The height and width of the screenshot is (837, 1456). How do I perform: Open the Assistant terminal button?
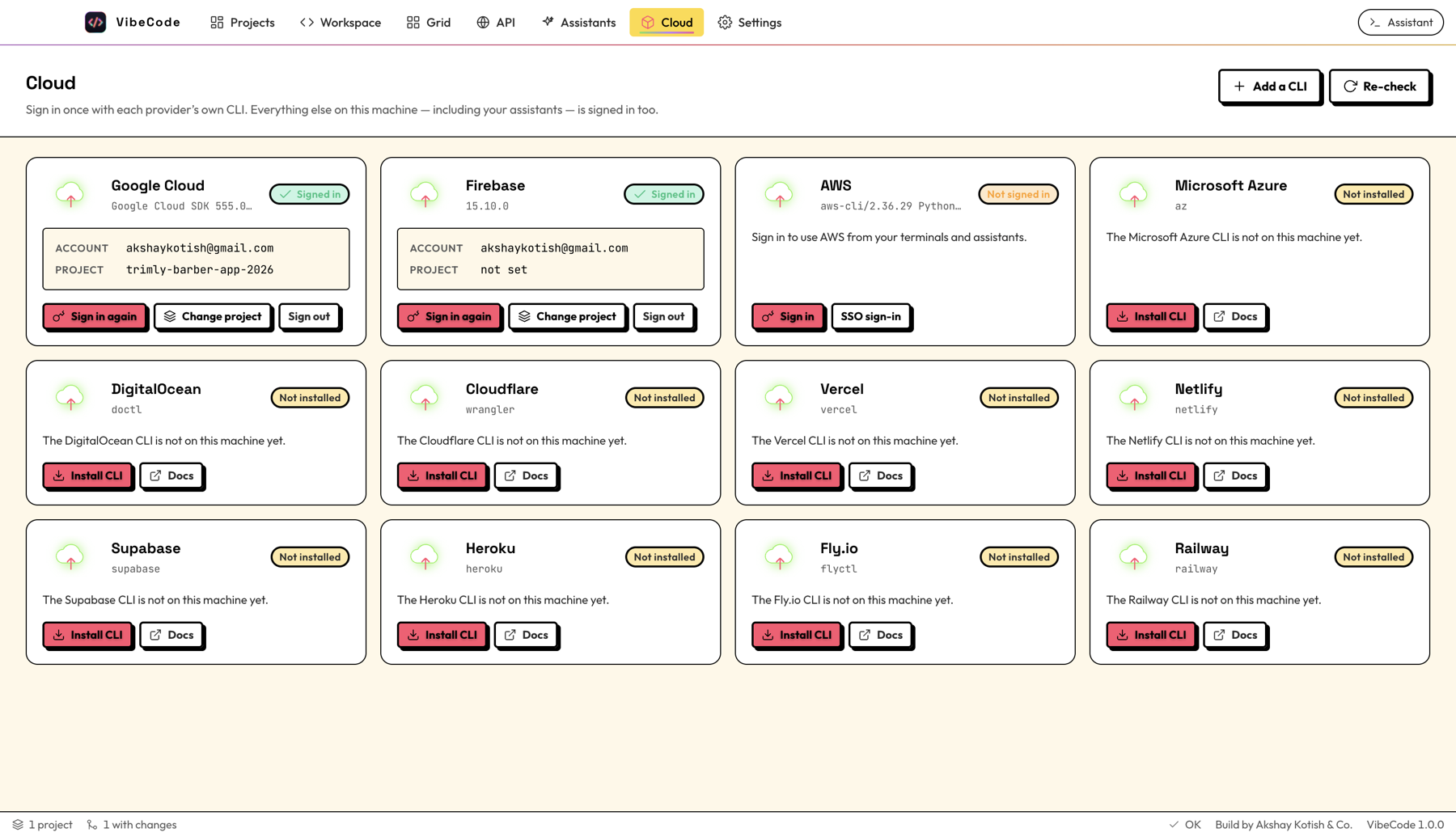(1400, 22)
